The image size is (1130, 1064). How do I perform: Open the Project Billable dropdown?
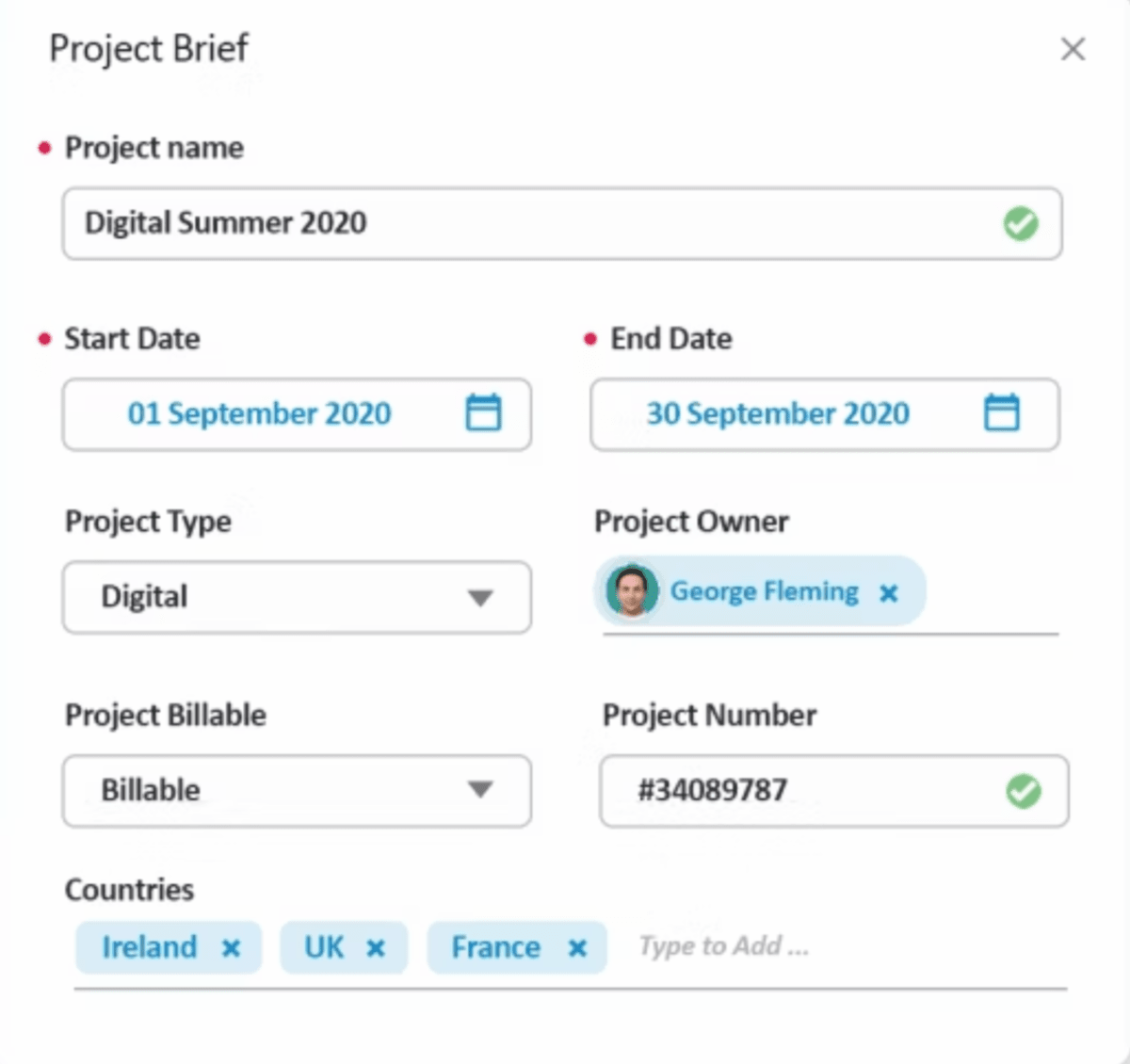[482, 791]
